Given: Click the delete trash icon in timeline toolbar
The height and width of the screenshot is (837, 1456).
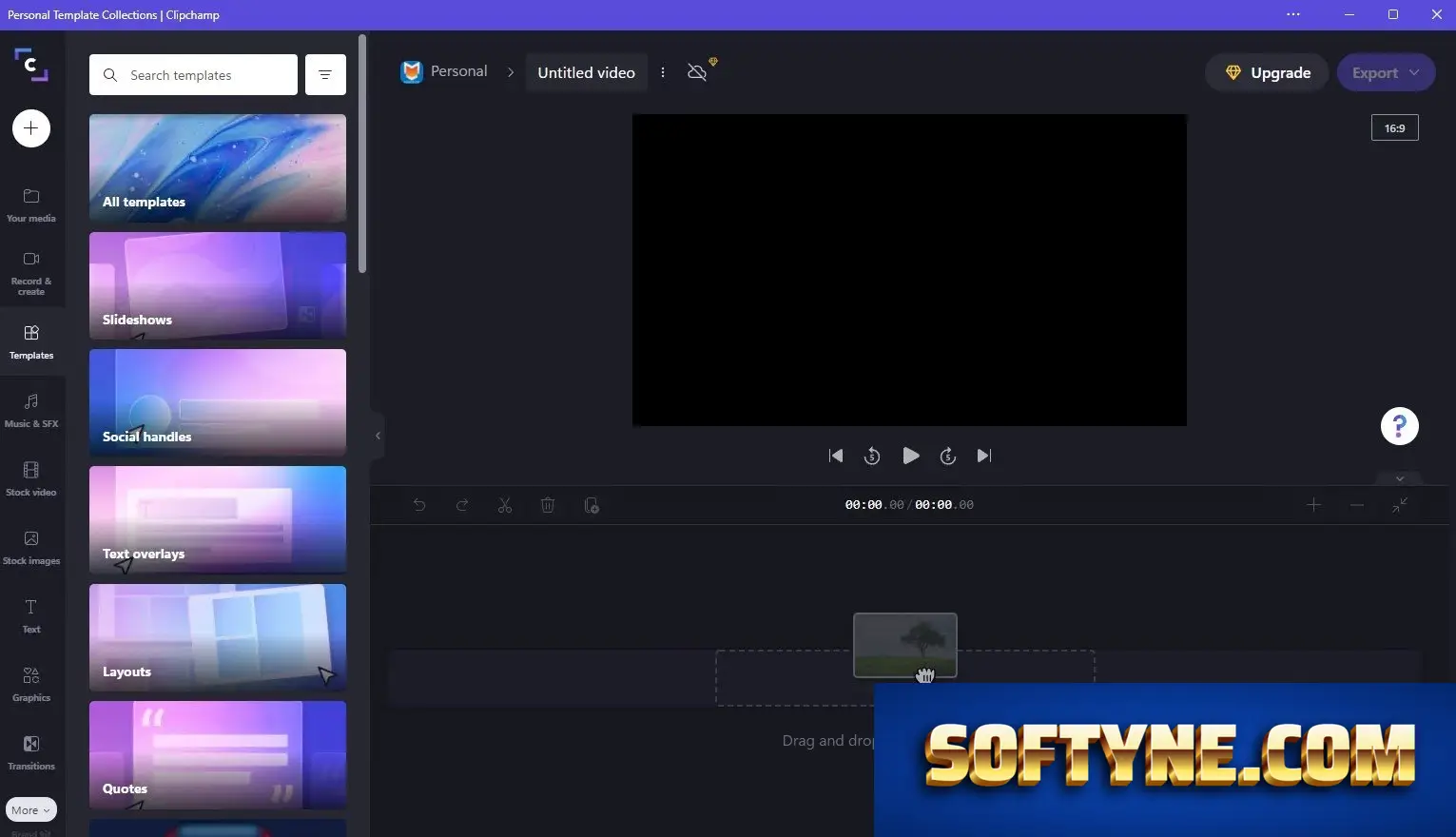Looking at the screenshot, I should (x=548, y=505).
